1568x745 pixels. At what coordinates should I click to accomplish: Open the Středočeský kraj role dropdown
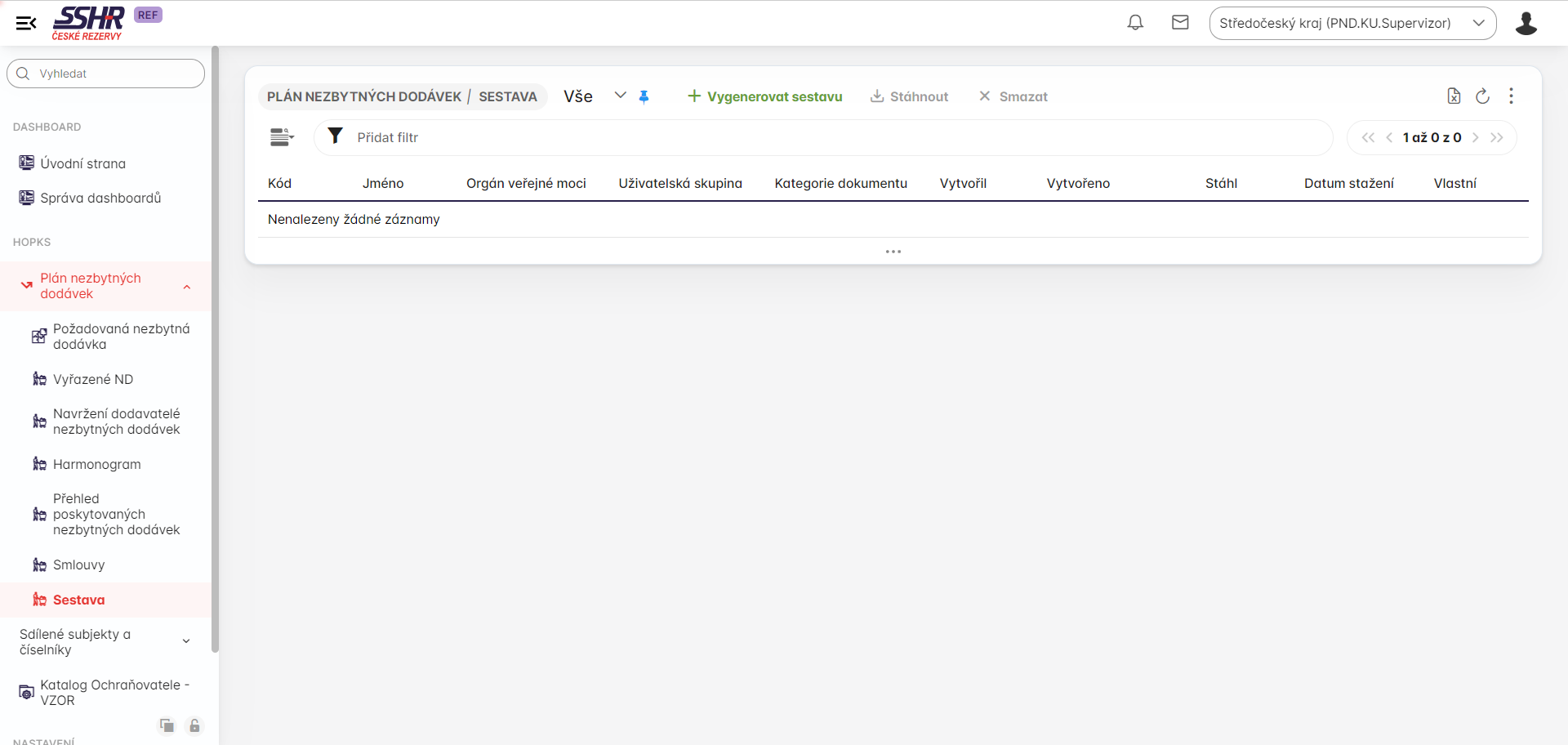point(1352,23)
